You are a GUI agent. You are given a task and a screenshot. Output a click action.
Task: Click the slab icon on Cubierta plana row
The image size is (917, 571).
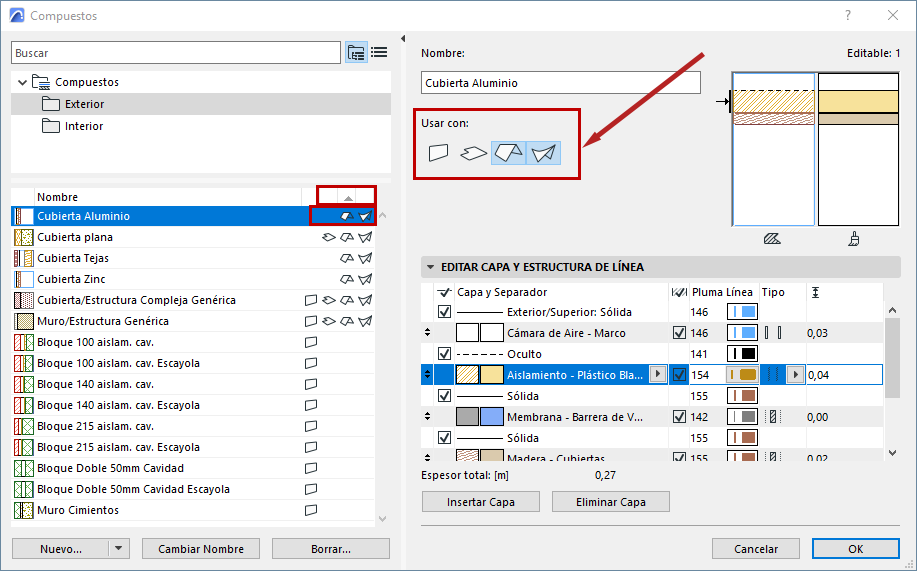pos(329,237)
